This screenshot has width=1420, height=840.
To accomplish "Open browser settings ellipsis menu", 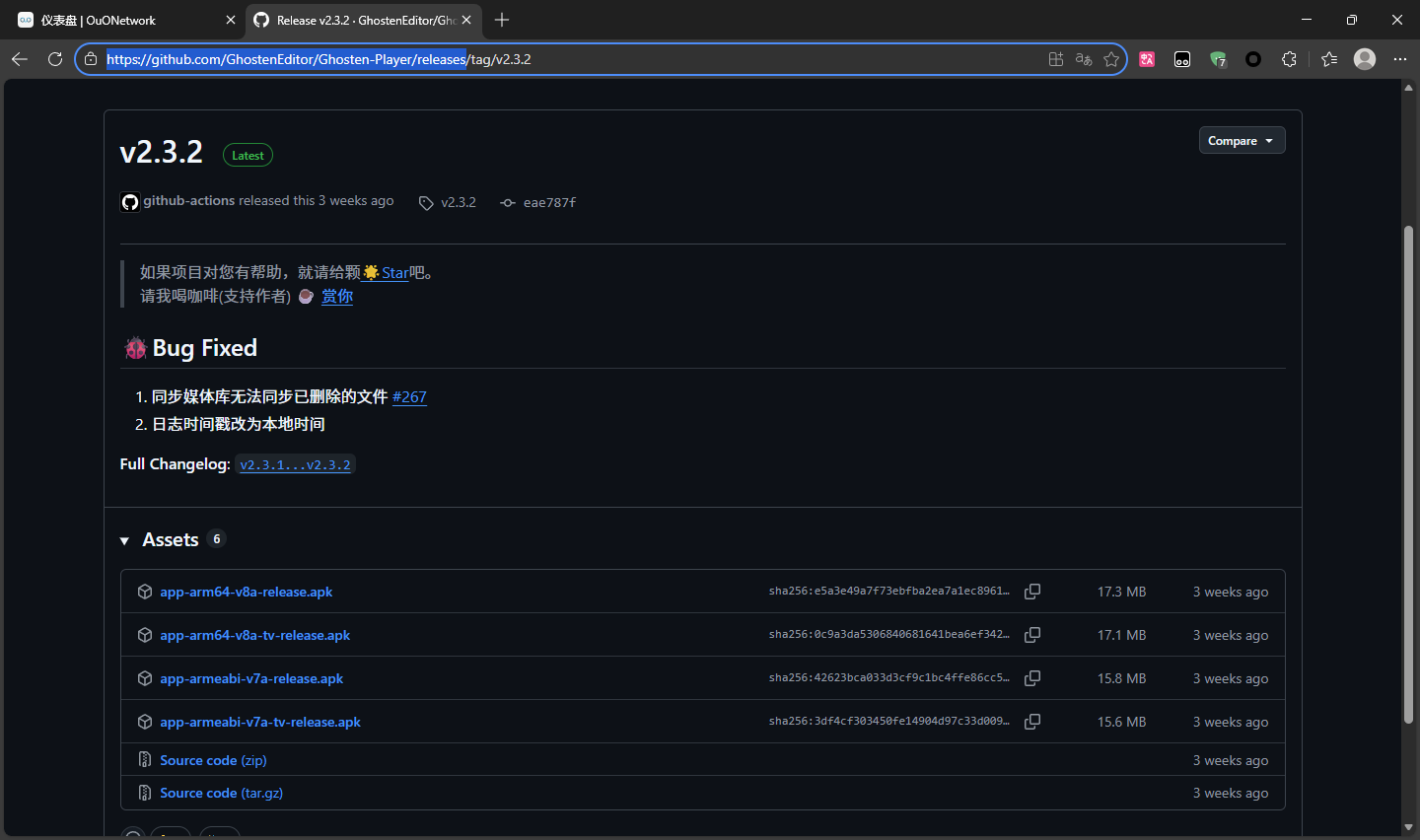I will coord(1399,59).
